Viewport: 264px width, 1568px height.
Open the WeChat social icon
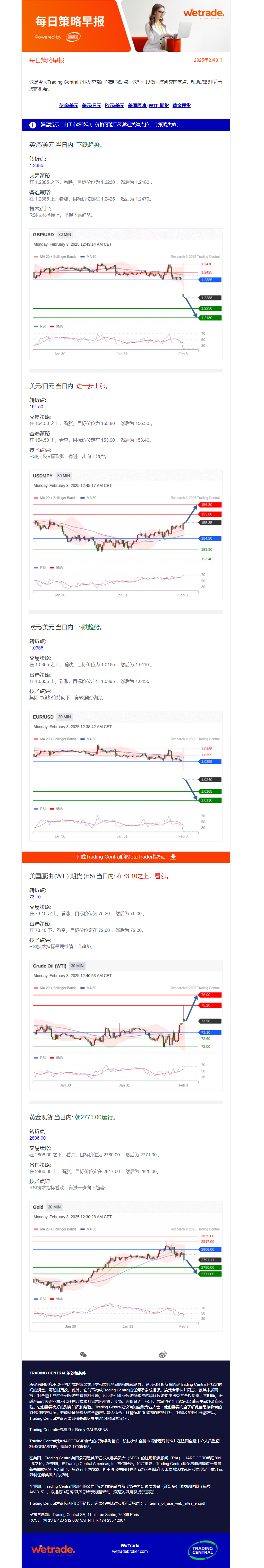pyautogui.click(x=83, y=1354)
